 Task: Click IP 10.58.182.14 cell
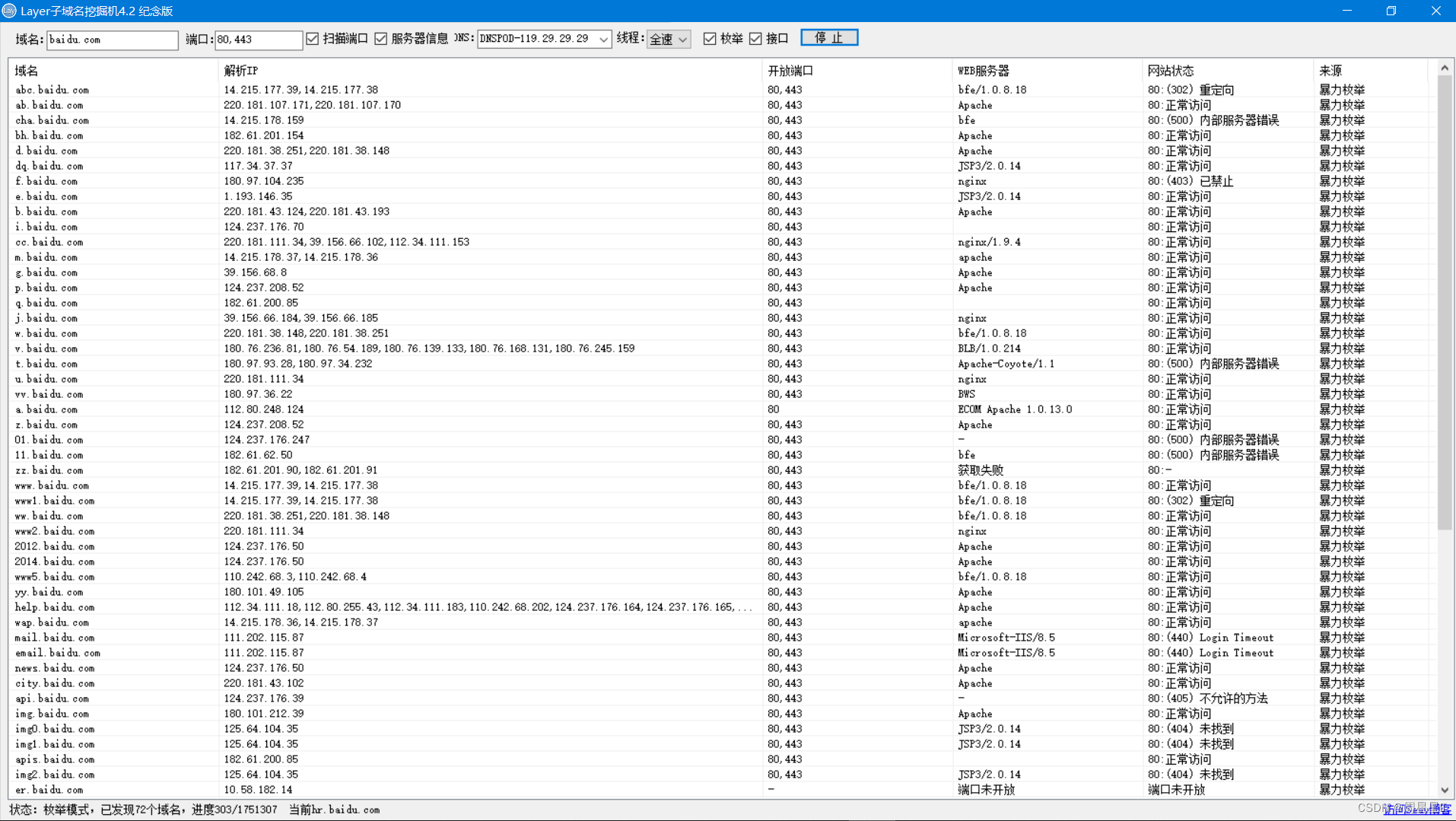258,790
